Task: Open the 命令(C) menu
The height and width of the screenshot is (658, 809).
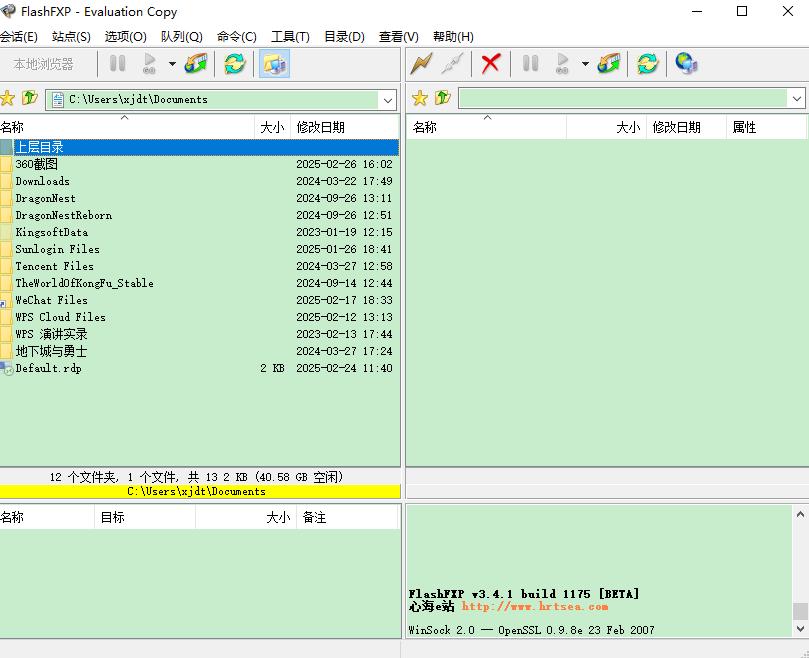Action: (x=237, y=37)
